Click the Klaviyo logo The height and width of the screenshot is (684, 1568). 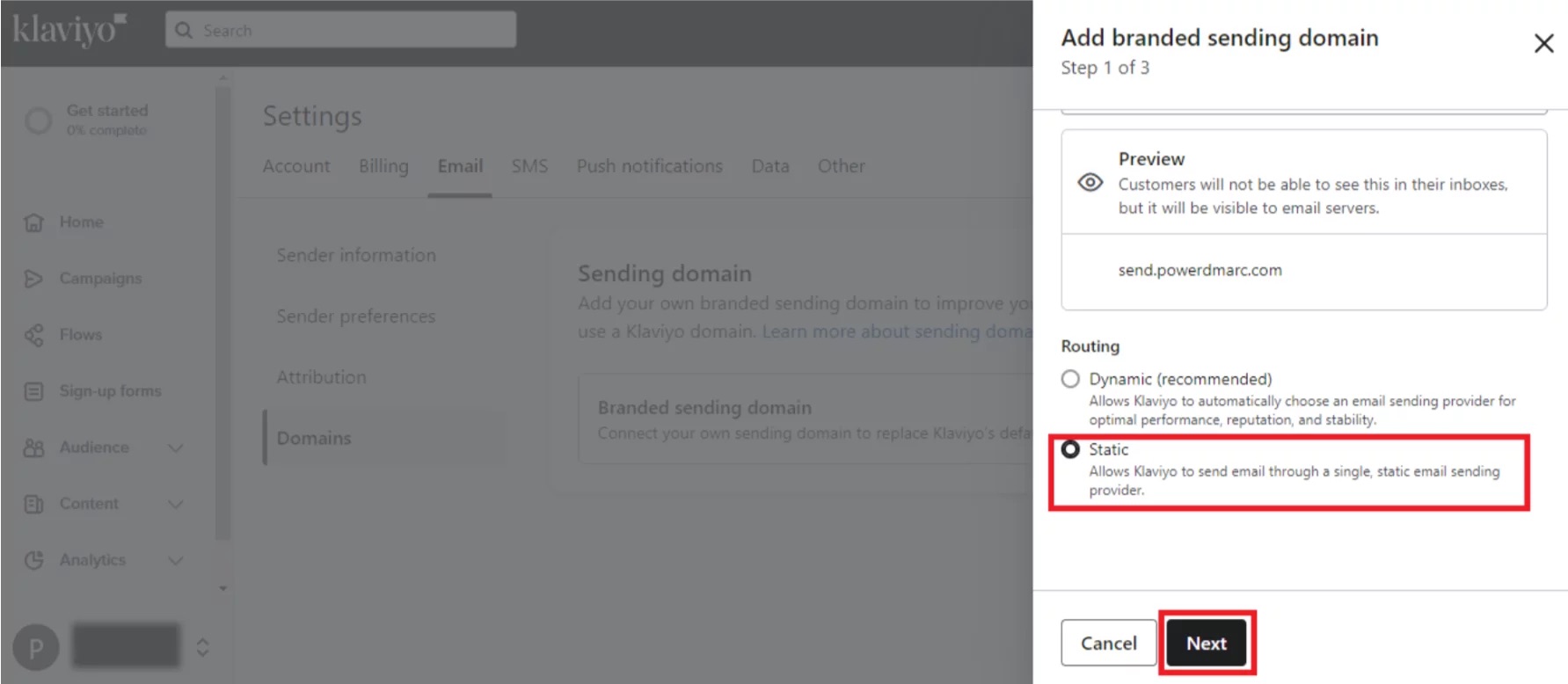[x=69, y=30]
